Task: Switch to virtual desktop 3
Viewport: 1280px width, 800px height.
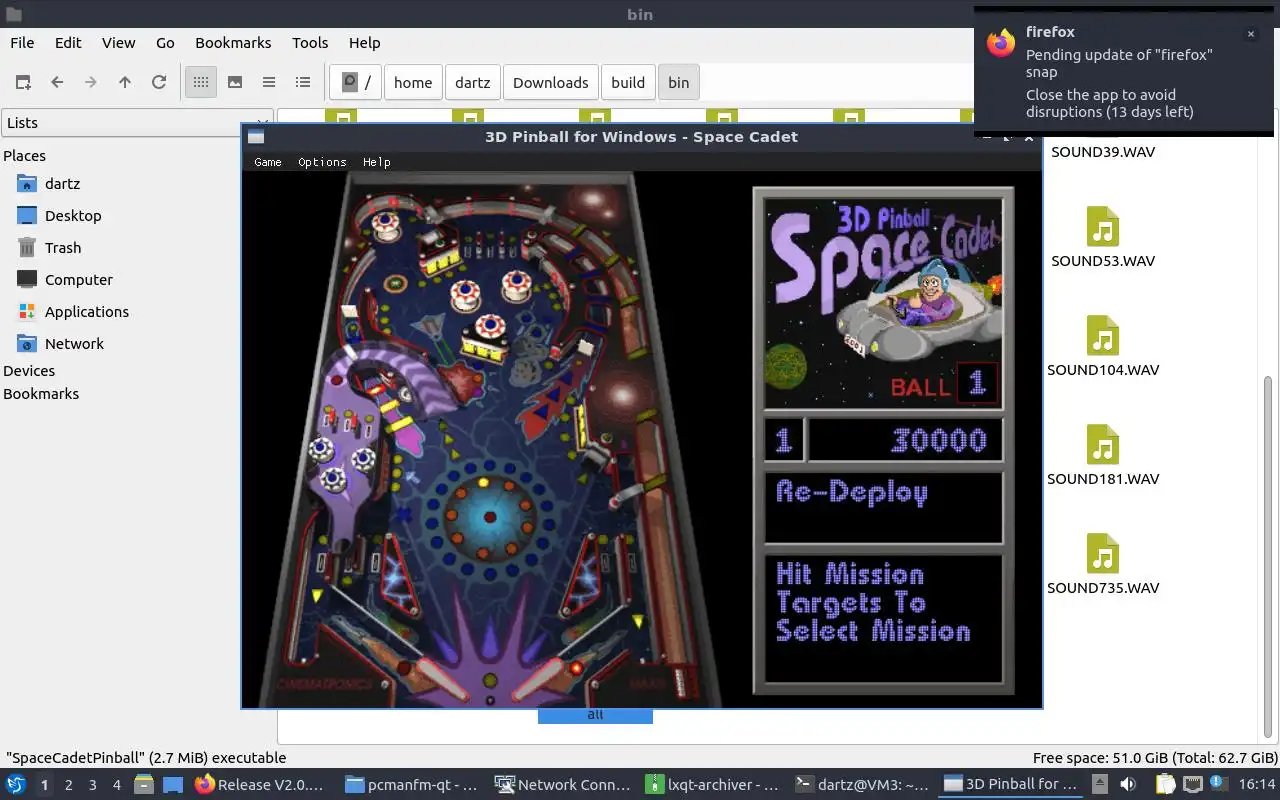Action: (92, 785)
